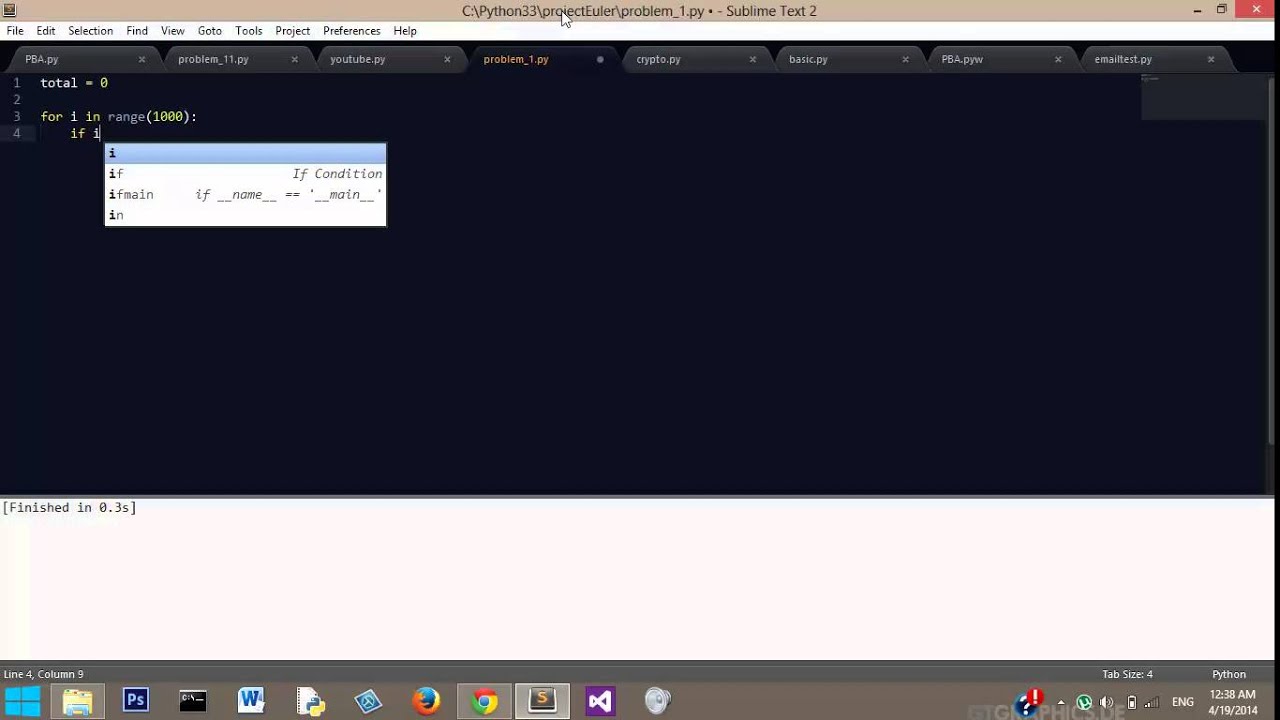Screen dimensions: 1280x720
Task: Click the battery status tray icon
Action: (x=1132, y=702)
